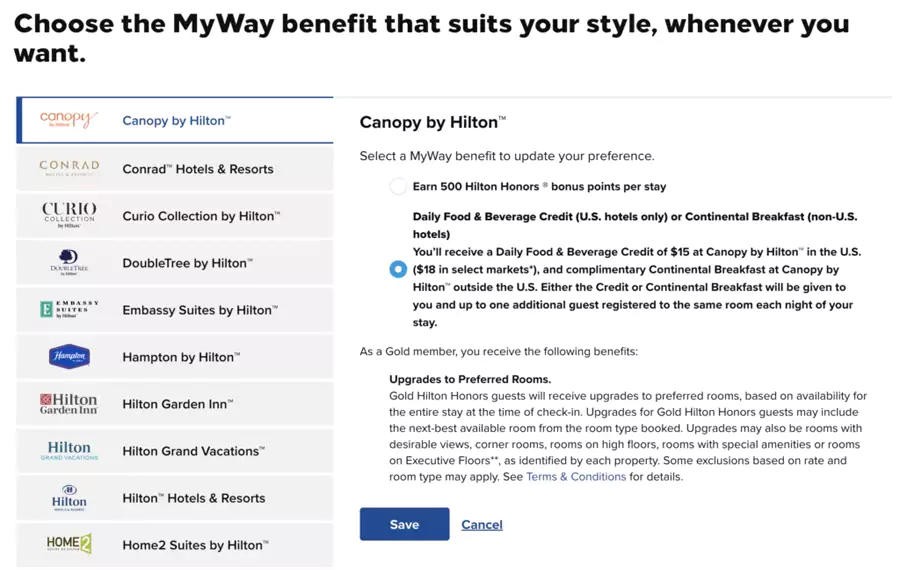Click the Hampton by Hilton logo
The width and height of the screenshot is (900, 570).
tap(69, 356)
